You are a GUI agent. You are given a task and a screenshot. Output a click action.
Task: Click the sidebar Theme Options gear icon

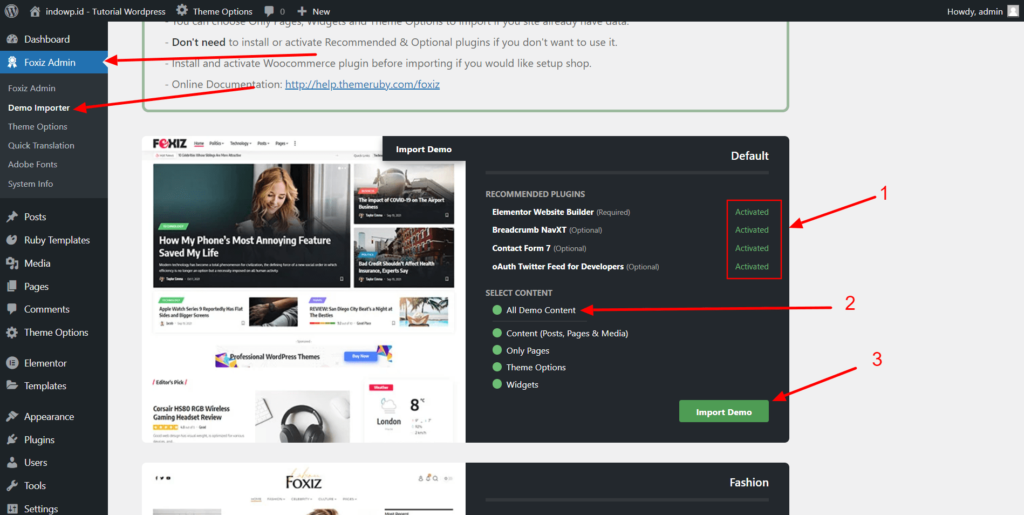click(12, 332)
